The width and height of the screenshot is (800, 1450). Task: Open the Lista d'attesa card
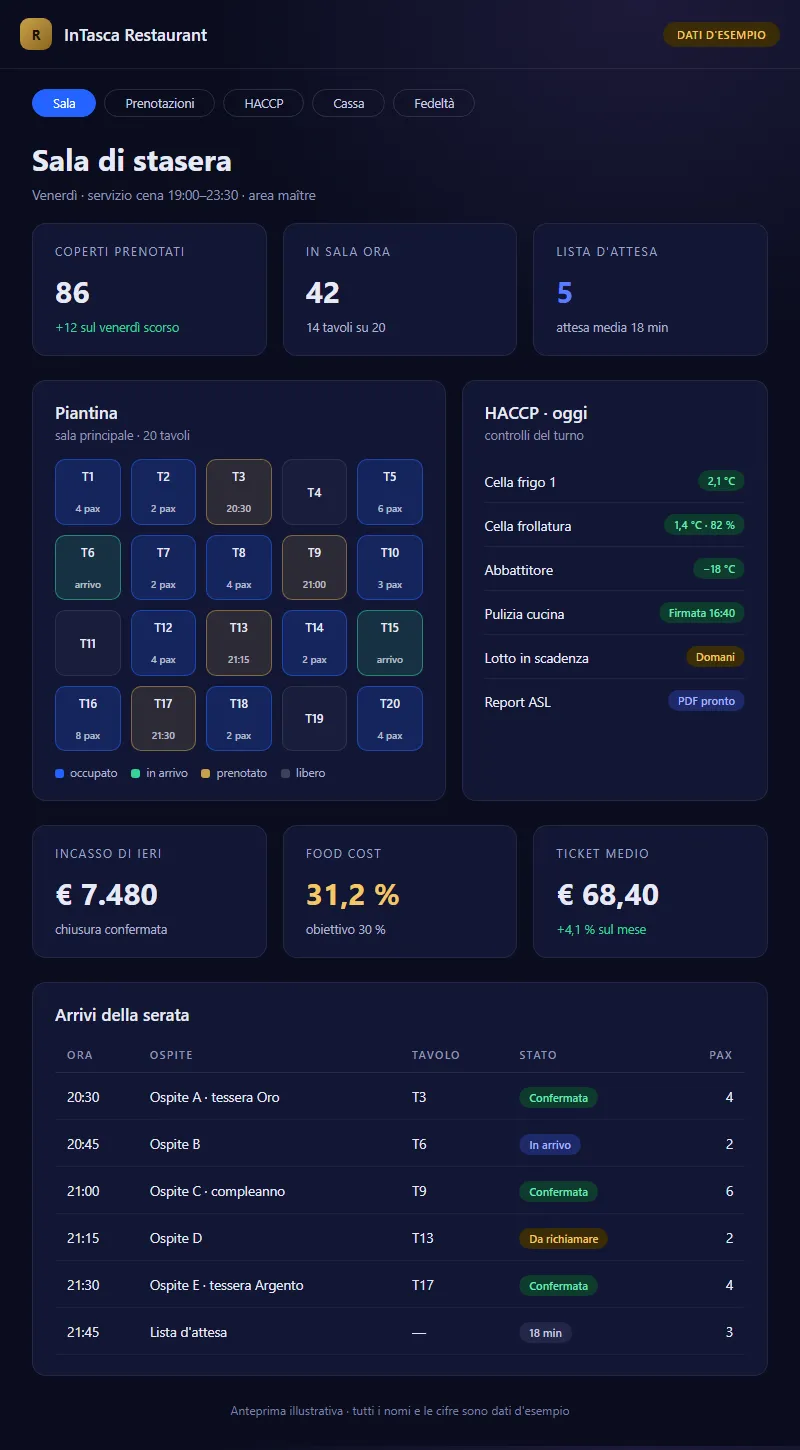click(650, 289)
